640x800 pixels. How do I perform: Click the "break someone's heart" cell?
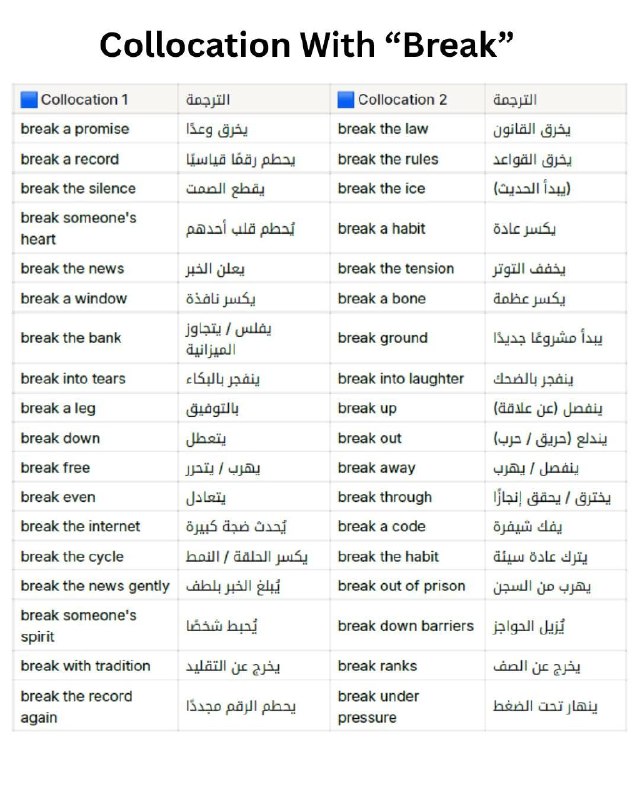click(x=95, y=228)
